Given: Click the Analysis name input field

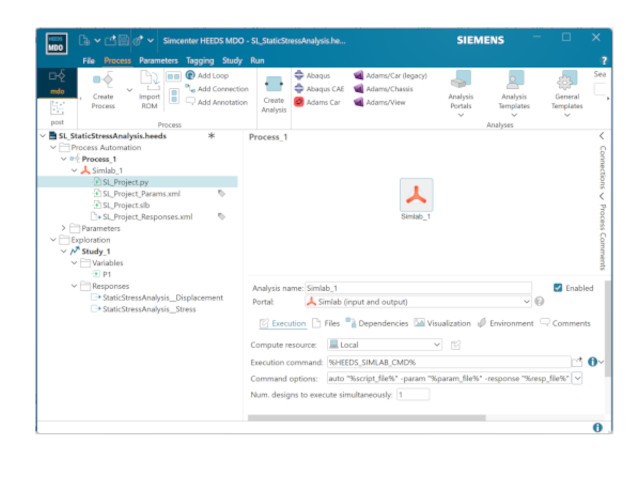Looking at the screenshot, I should click(x=418, y=288).
